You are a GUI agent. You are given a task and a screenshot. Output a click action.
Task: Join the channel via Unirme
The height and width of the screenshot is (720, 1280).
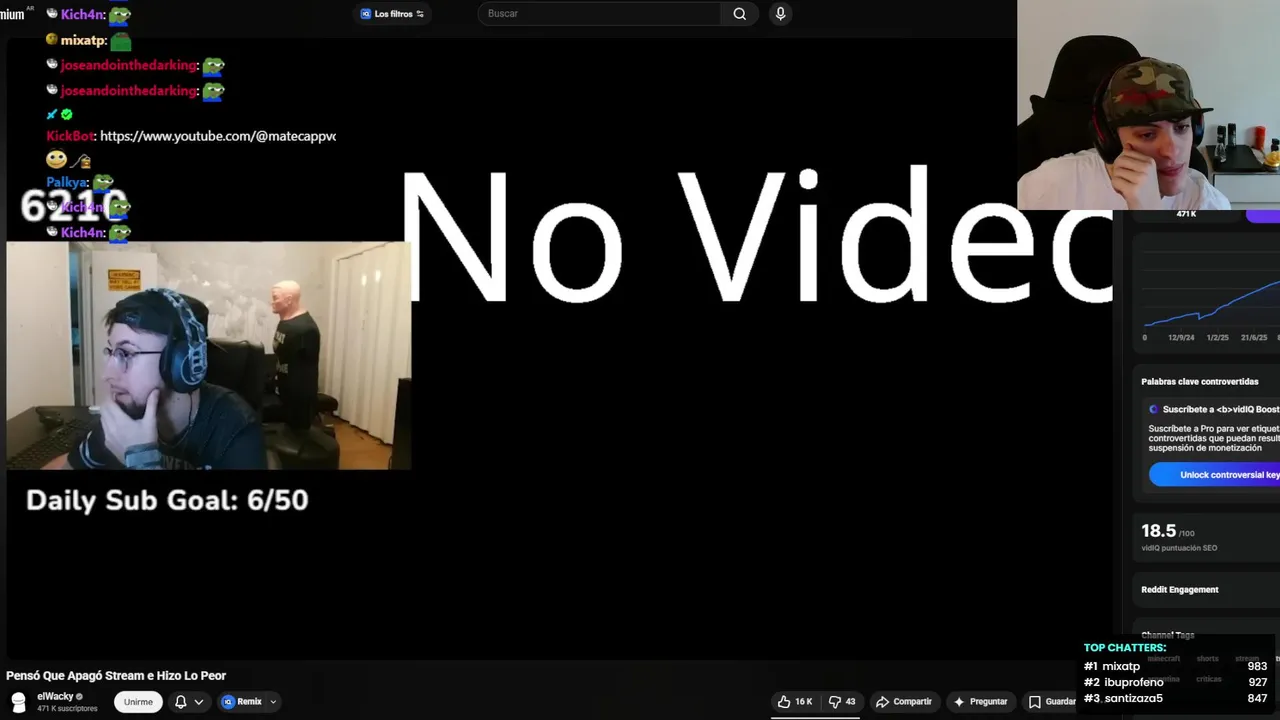[x=138, y=702]
